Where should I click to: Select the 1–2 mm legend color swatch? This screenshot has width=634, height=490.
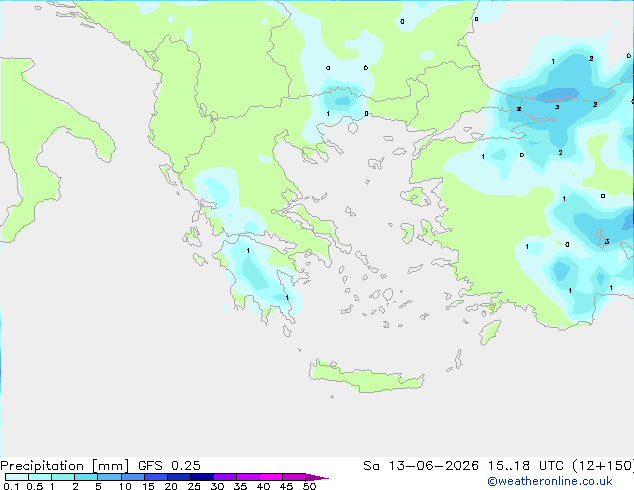coord(63,477)
